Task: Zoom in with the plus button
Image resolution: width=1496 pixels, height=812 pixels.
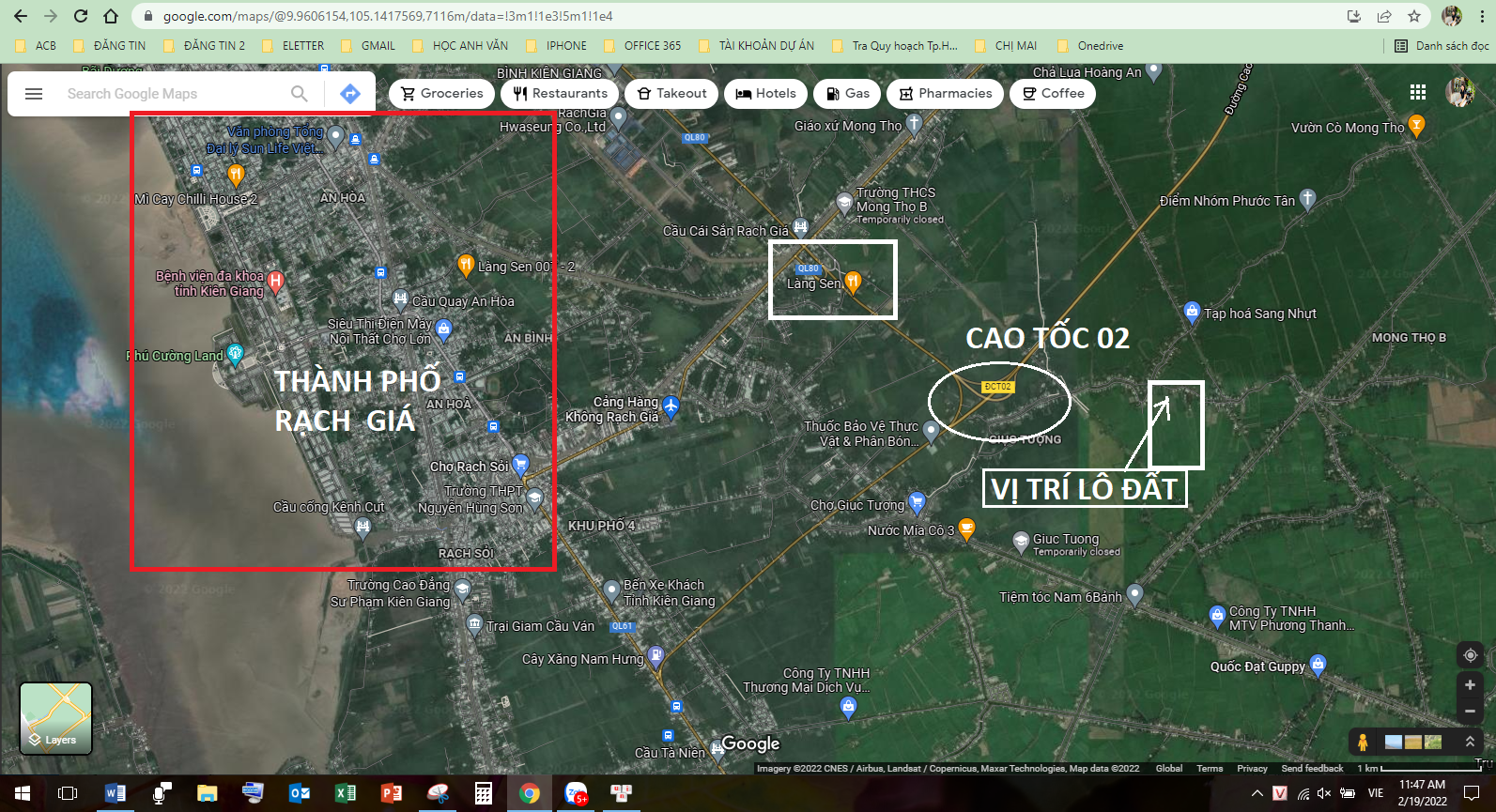Action: tap(1471, 685)
